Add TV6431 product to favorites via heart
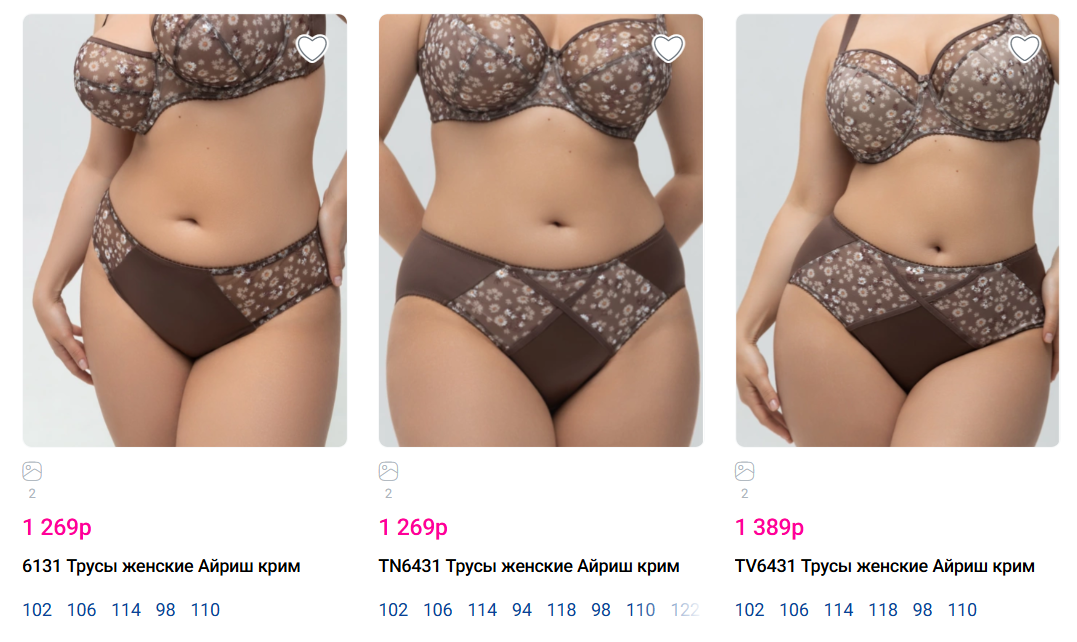 coord(1025,48)
